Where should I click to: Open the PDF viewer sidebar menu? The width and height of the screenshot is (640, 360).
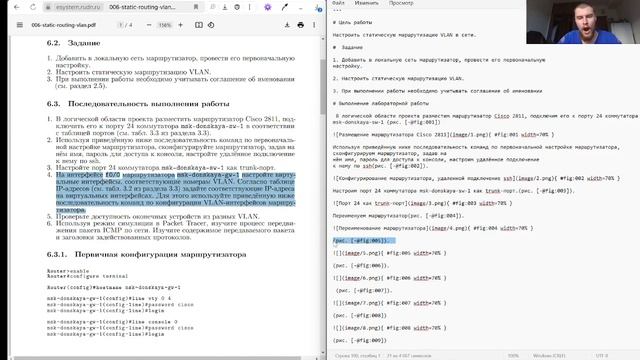tap(20, 25)
